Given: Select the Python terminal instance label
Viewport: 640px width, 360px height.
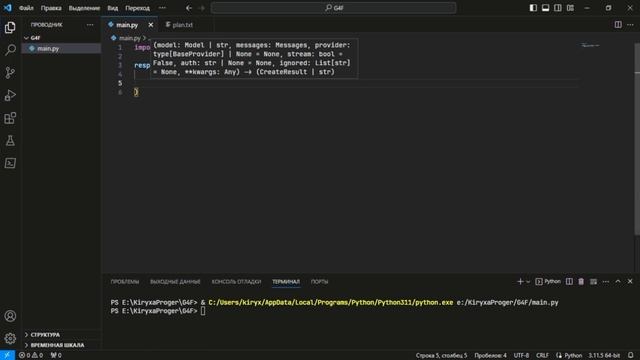Looking at the screenshot, I should (x=548, y=282).
